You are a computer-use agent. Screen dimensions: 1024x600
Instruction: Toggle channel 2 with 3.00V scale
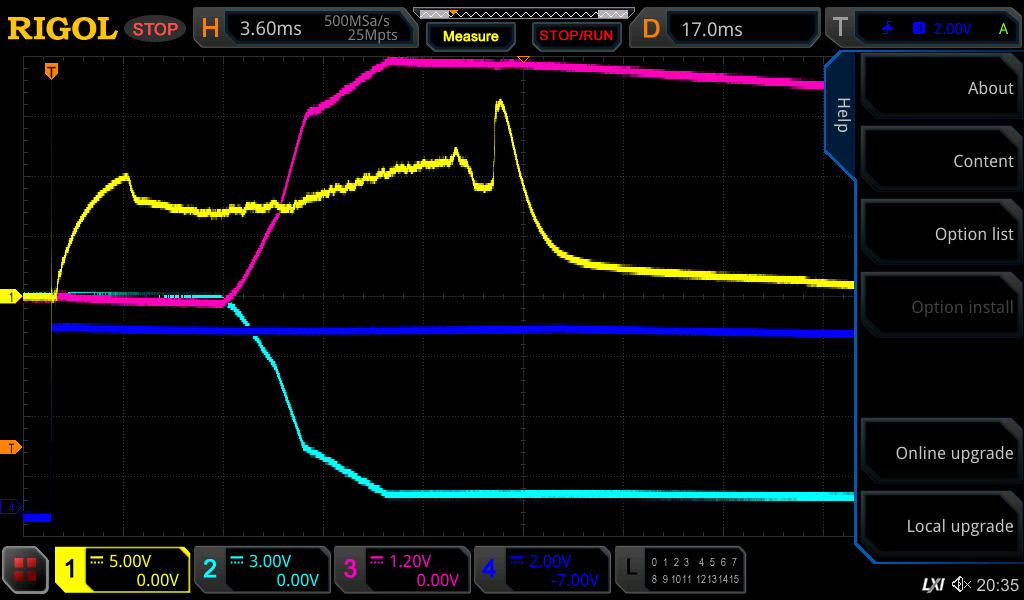tap(261, 570)
